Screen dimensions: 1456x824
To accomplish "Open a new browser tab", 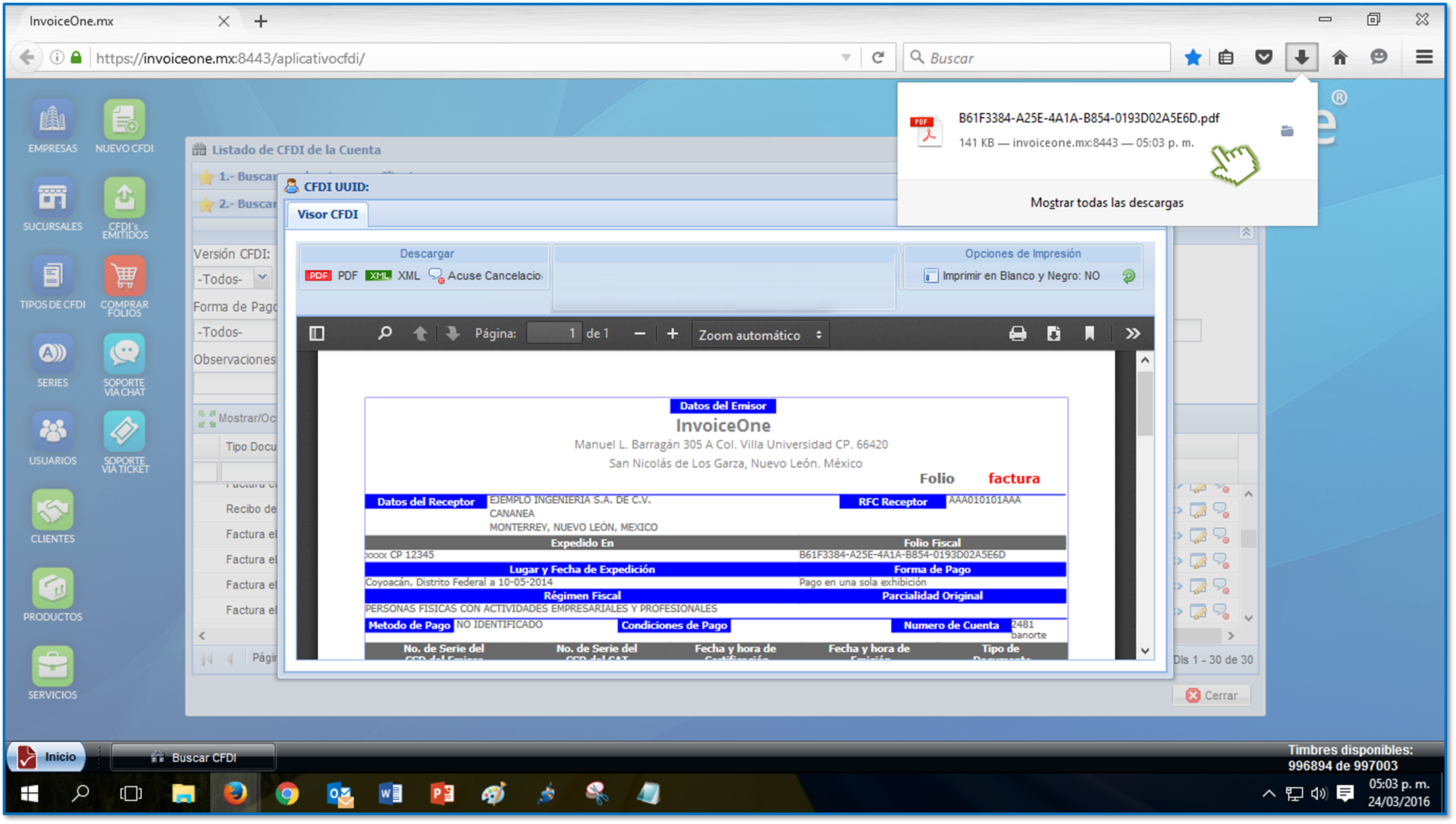I will click(x=261, y=22).
